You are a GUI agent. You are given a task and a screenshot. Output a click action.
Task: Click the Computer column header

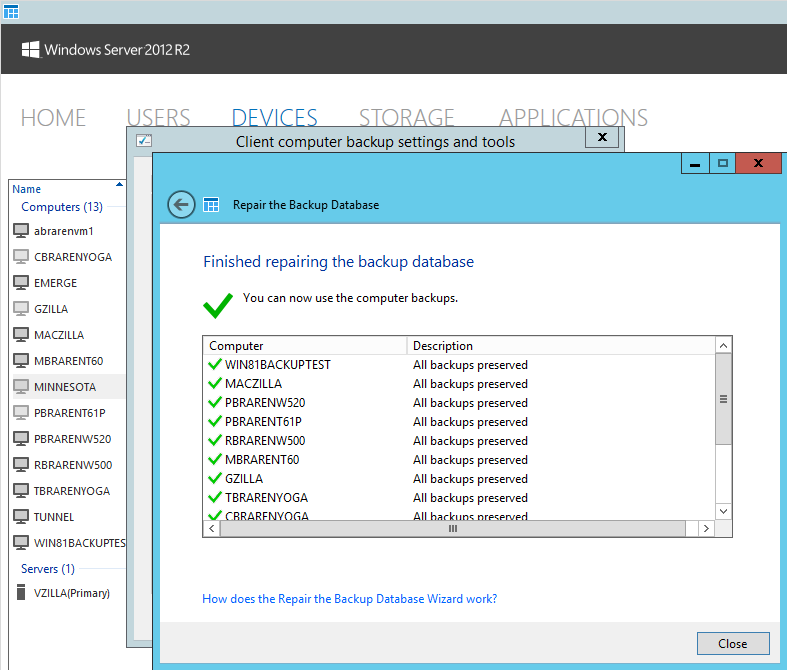[305, 346]
